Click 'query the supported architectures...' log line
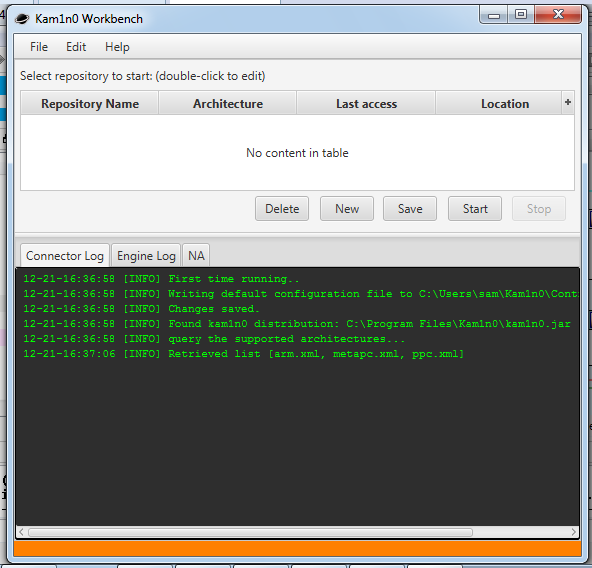The width and height of the screenshot is (592, 568). [x=214, y=339]
